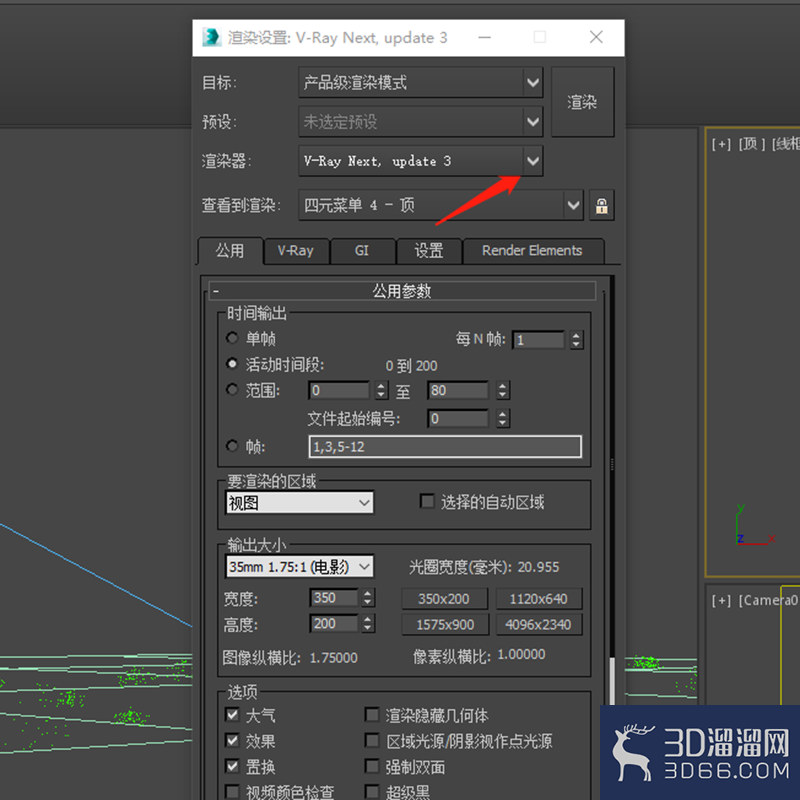
Task: Choose the 1575x900 preset button
Action: (444, 625)
